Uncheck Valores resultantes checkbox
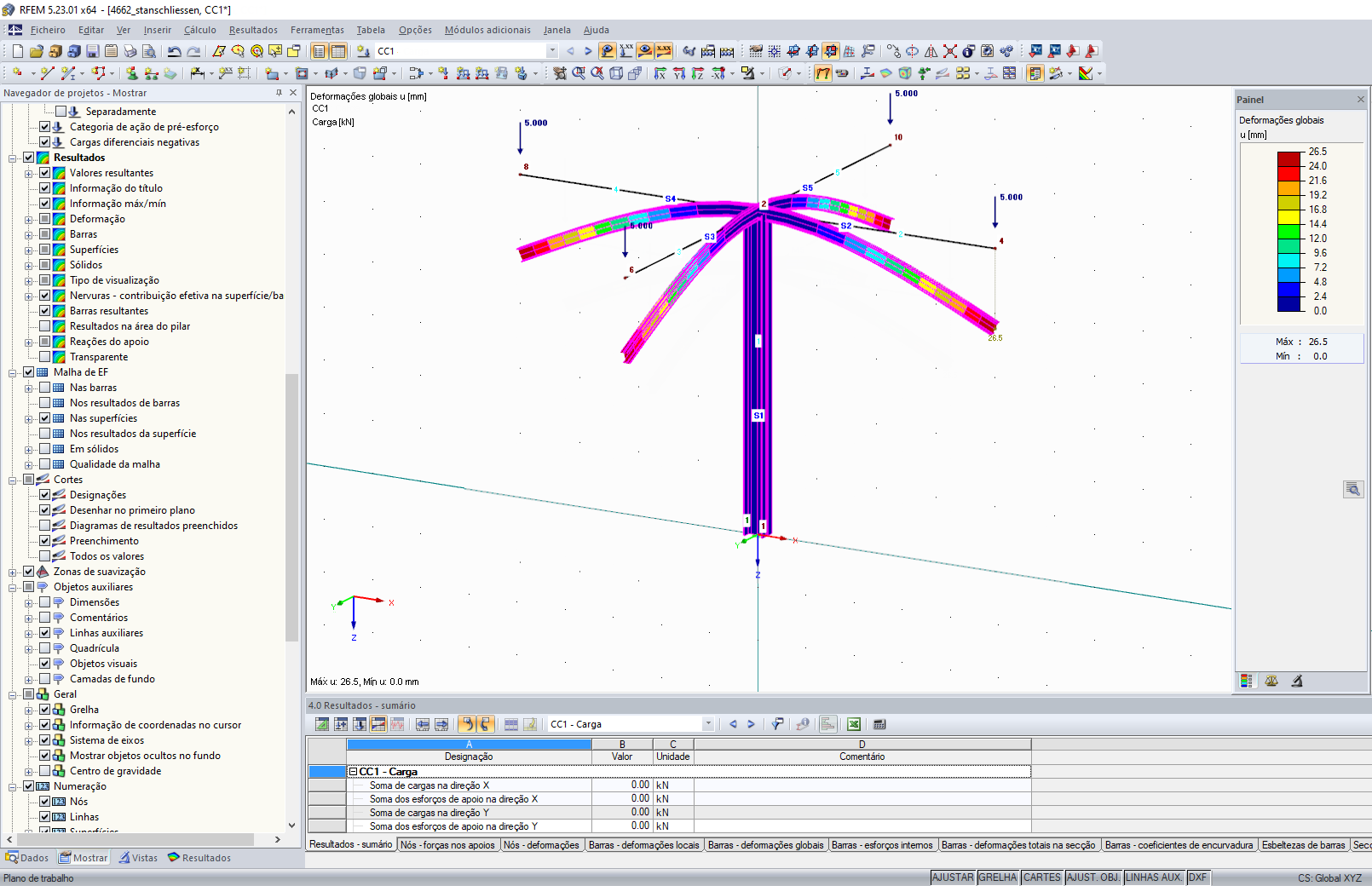1372x886 pixels. 45,173
